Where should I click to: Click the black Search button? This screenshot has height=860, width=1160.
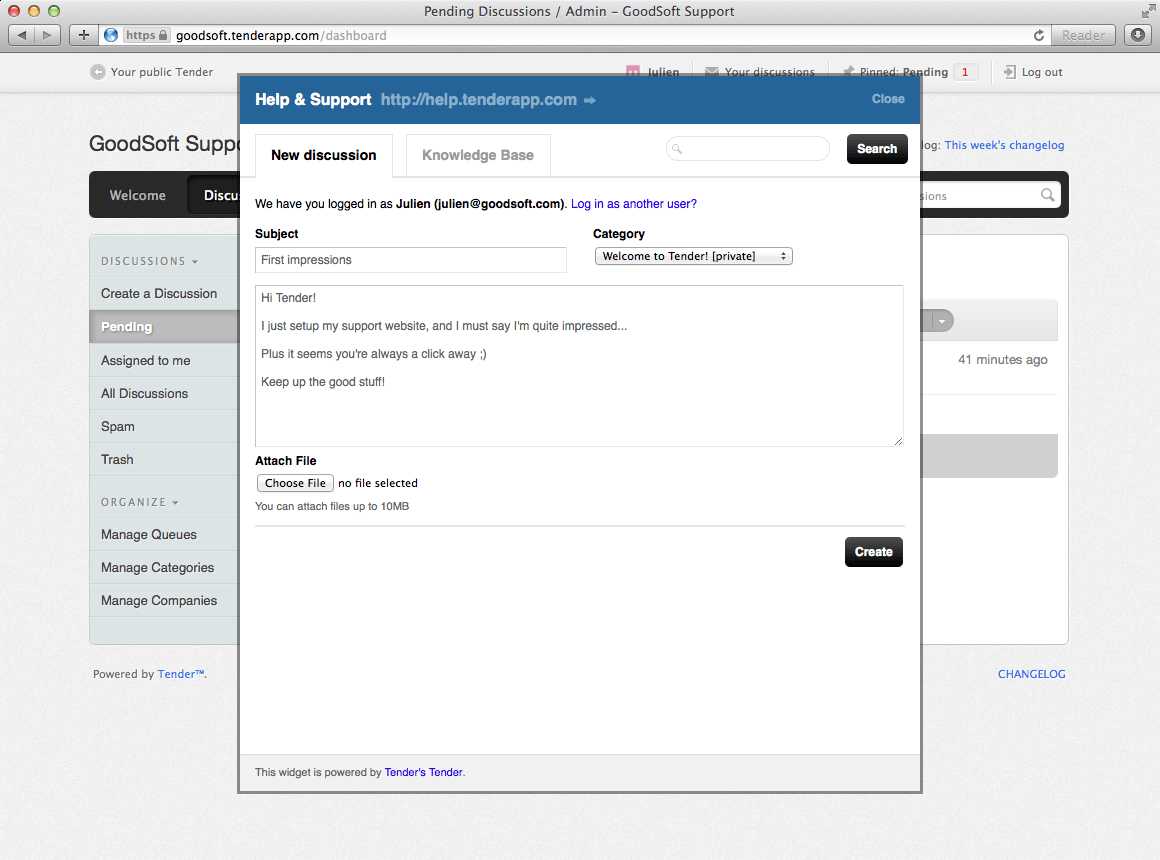pos(877,149)
